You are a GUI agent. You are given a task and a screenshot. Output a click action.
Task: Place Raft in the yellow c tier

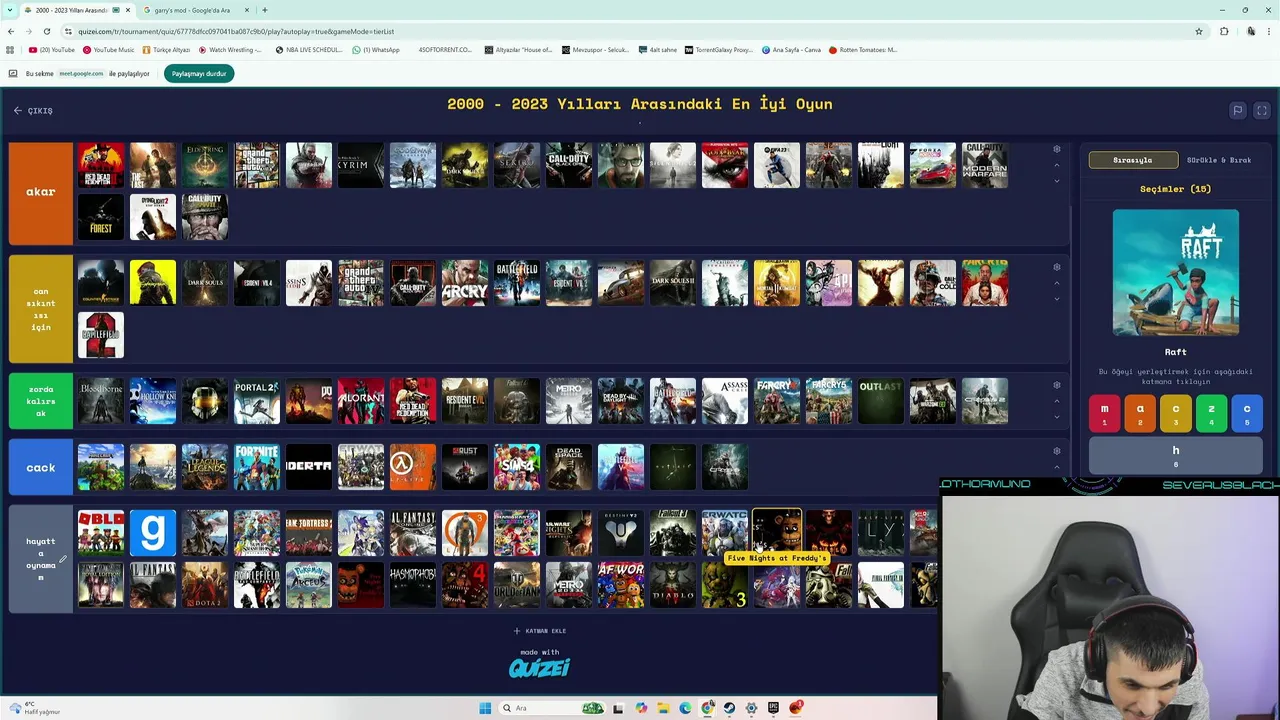[x=1176, y=413]
